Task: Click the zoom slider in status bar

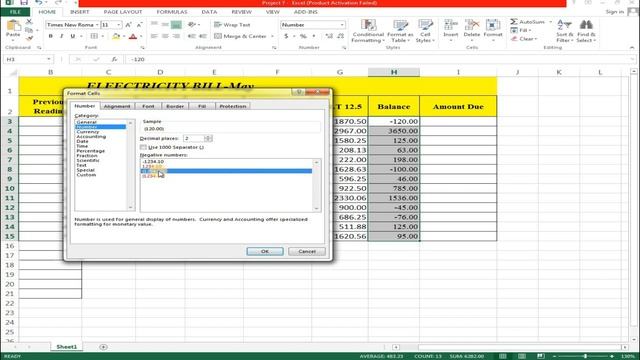Action: click(585, 356)
